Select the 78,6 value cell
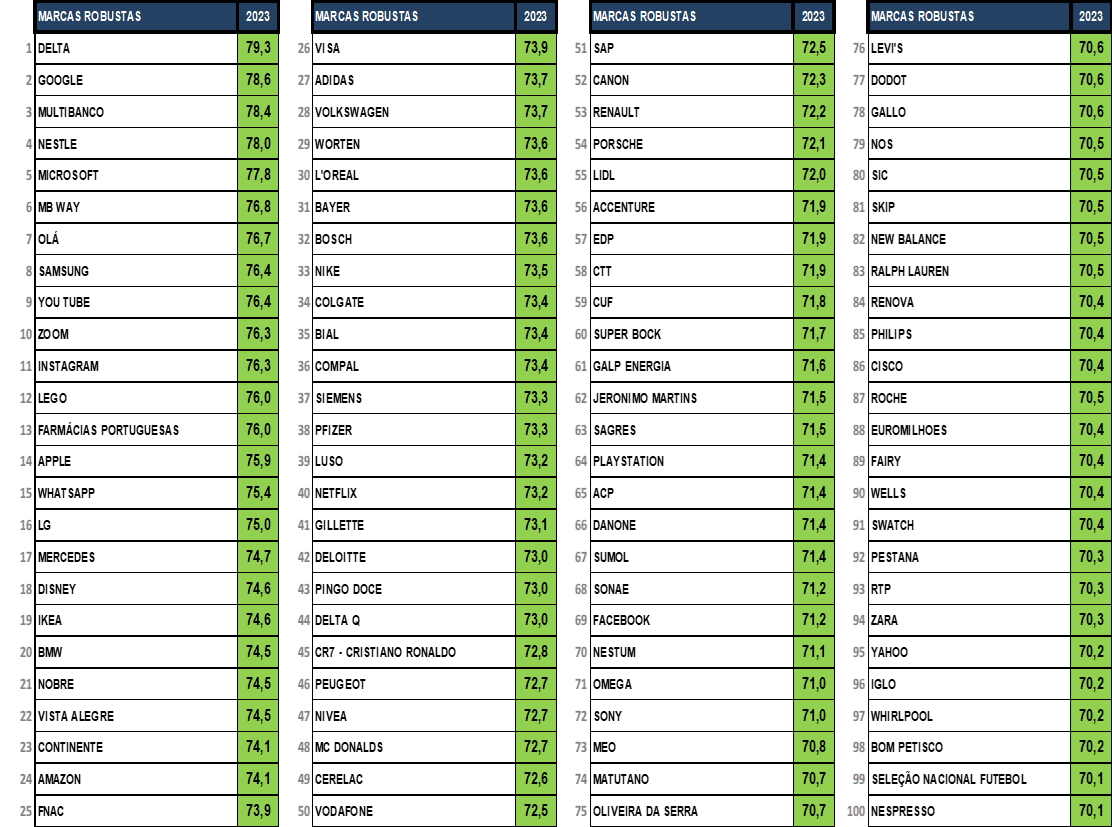The image size is (1112, 827). tap(257, 80)
